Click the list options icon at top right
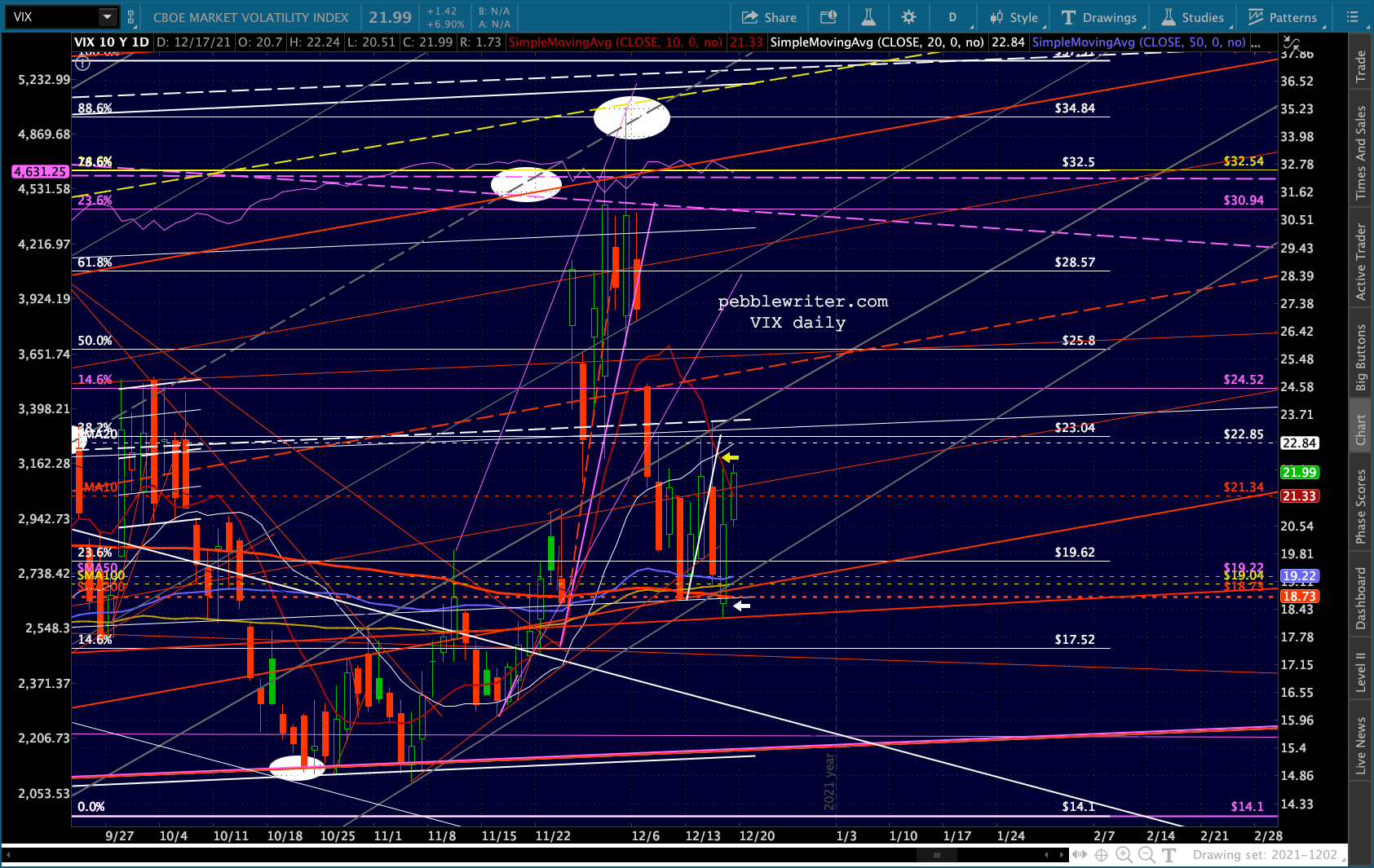Image resolution: width=1374 pixels, height=868 pixels. tap(1352, 17)
